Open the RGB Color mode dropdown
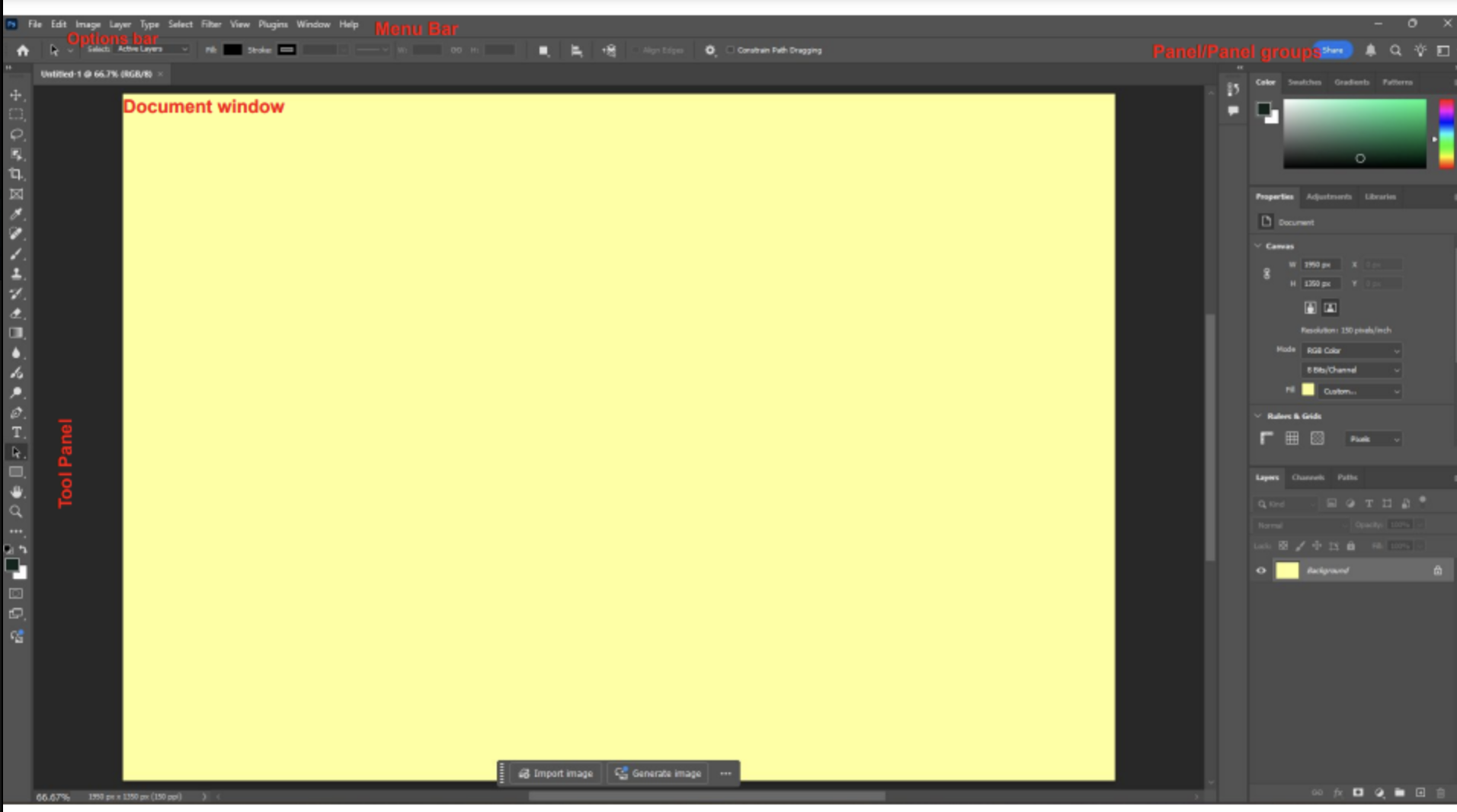The image size is (1457, 812). click(1352, 350)
